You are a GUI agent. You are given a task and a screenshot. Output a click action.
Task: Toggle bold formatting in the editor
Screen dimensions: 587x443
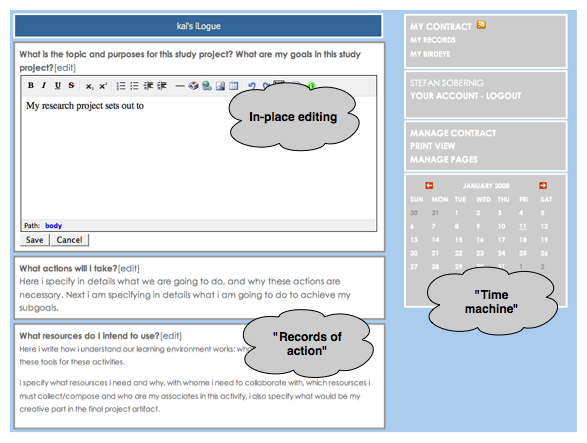pos(31,86)
